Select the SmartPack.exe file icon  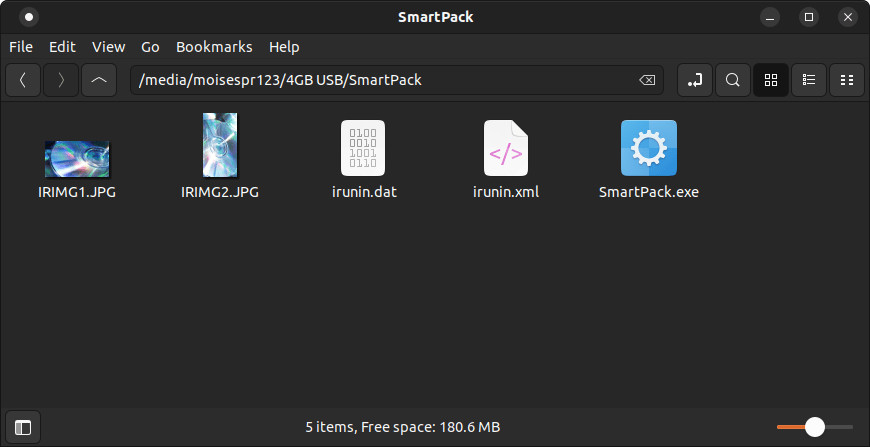pyautogui.click(x=648, y=148)
